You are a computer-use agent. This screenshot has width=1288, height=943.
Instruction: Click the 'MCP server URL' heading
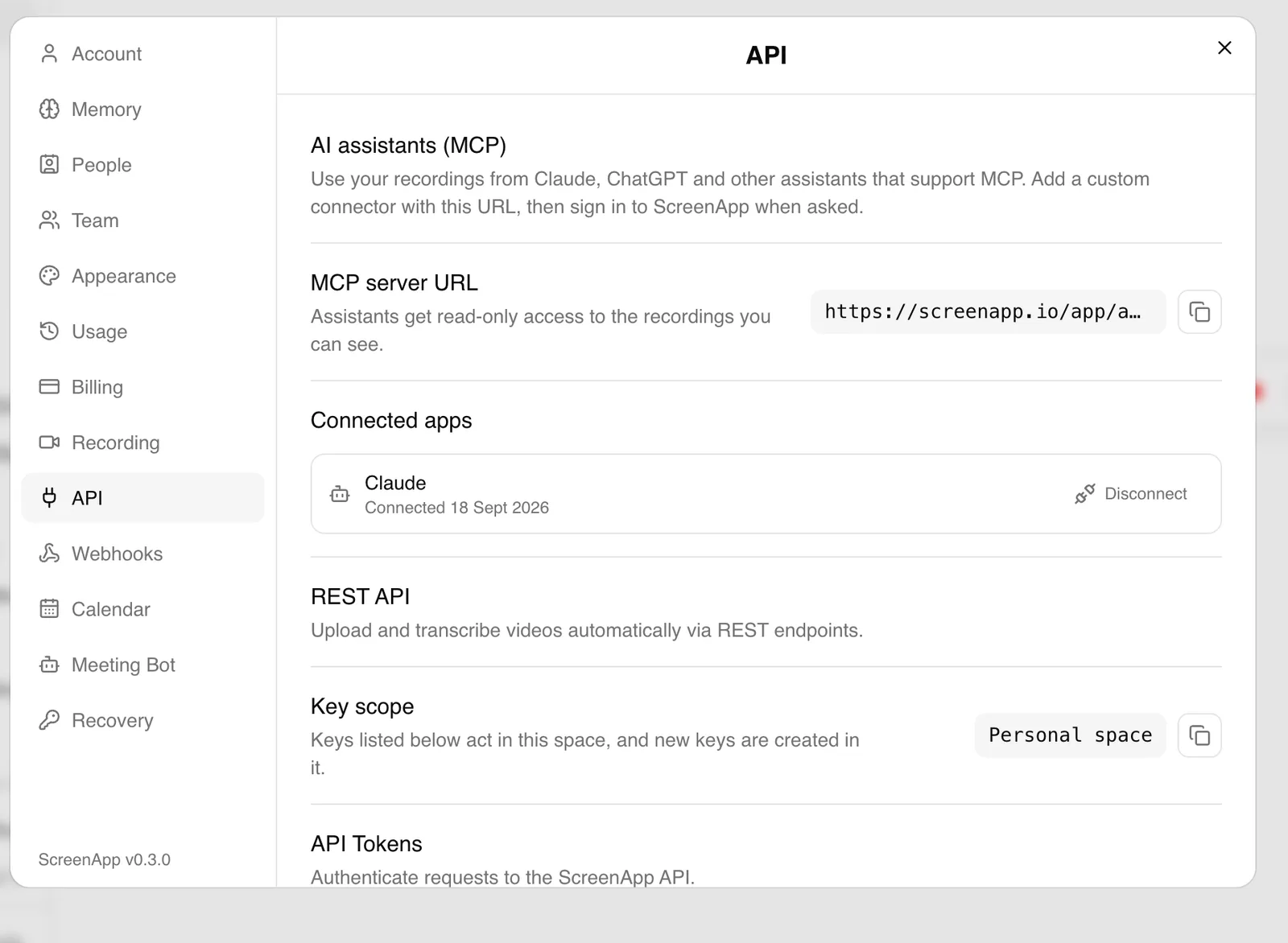[x=394, y=283]
